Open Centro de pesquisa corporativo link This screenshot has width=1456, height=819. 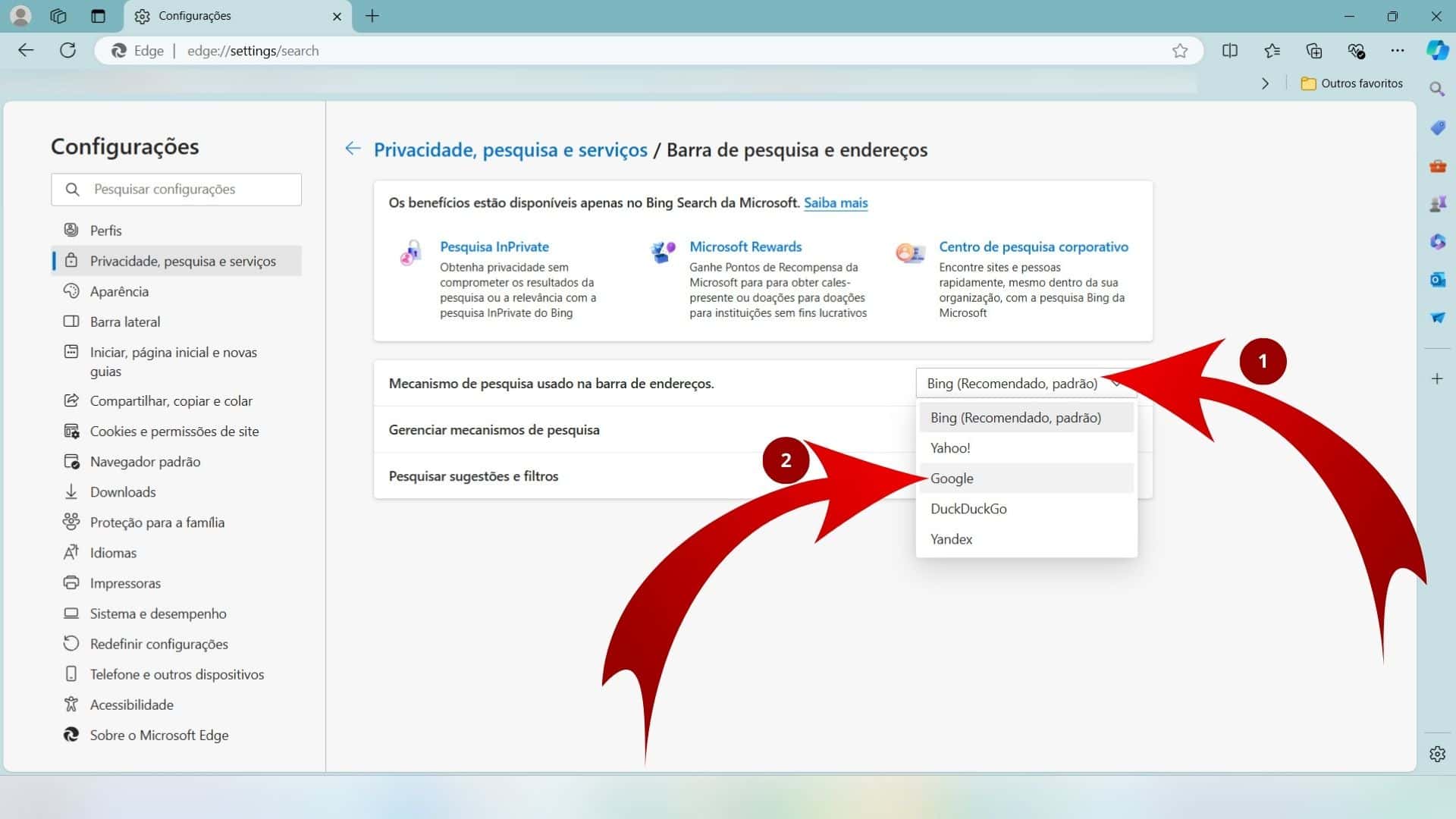click(x=1034, y=246)
